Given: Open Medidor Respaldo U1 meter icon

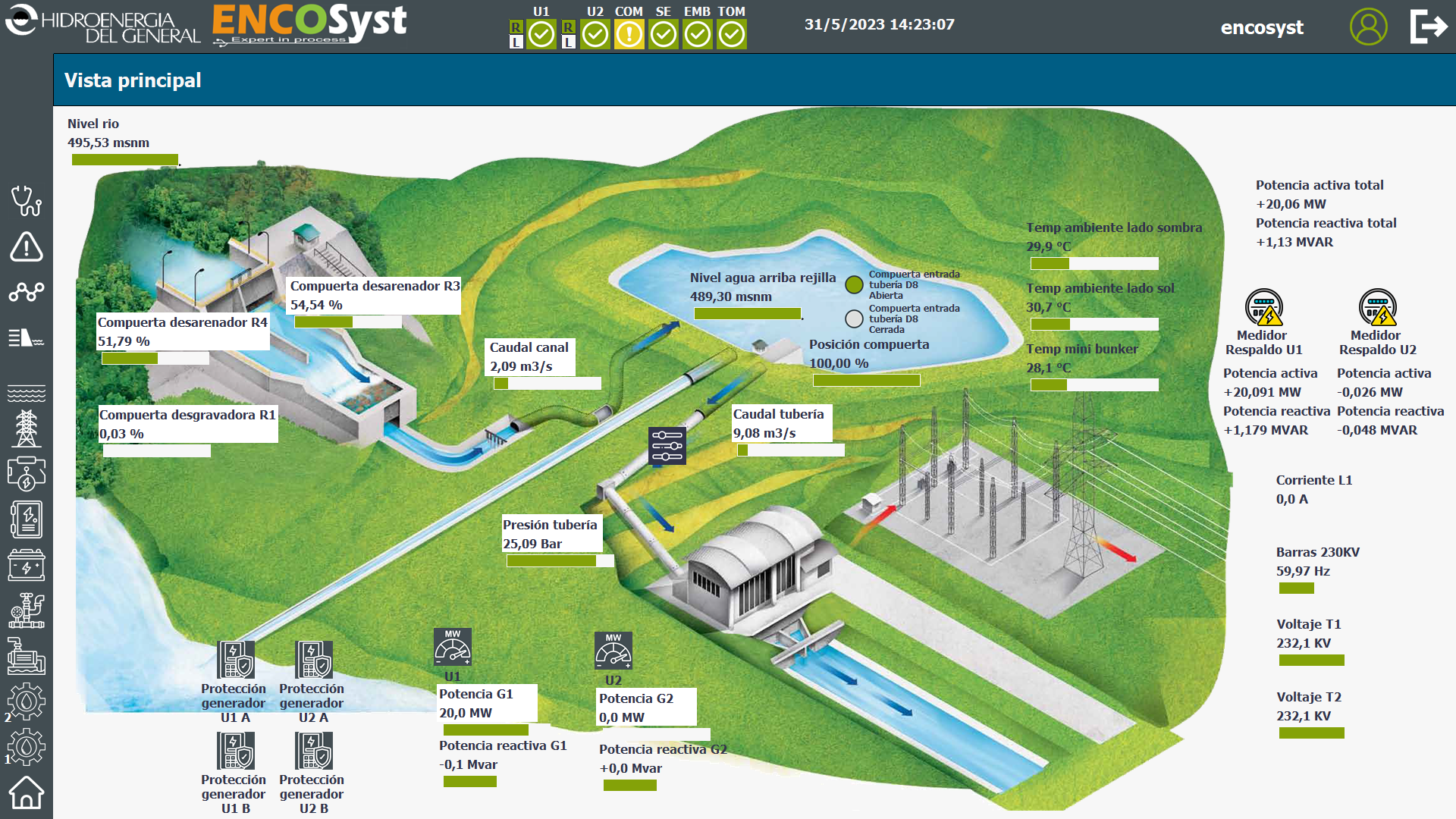Looking at the screenshot, I should pos(1264,307).
